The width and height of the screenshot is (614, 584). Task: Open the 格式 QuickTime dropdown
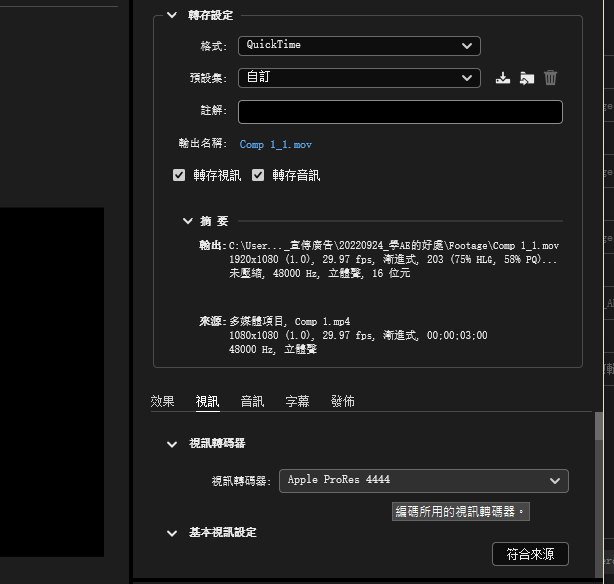click(359, 45)
